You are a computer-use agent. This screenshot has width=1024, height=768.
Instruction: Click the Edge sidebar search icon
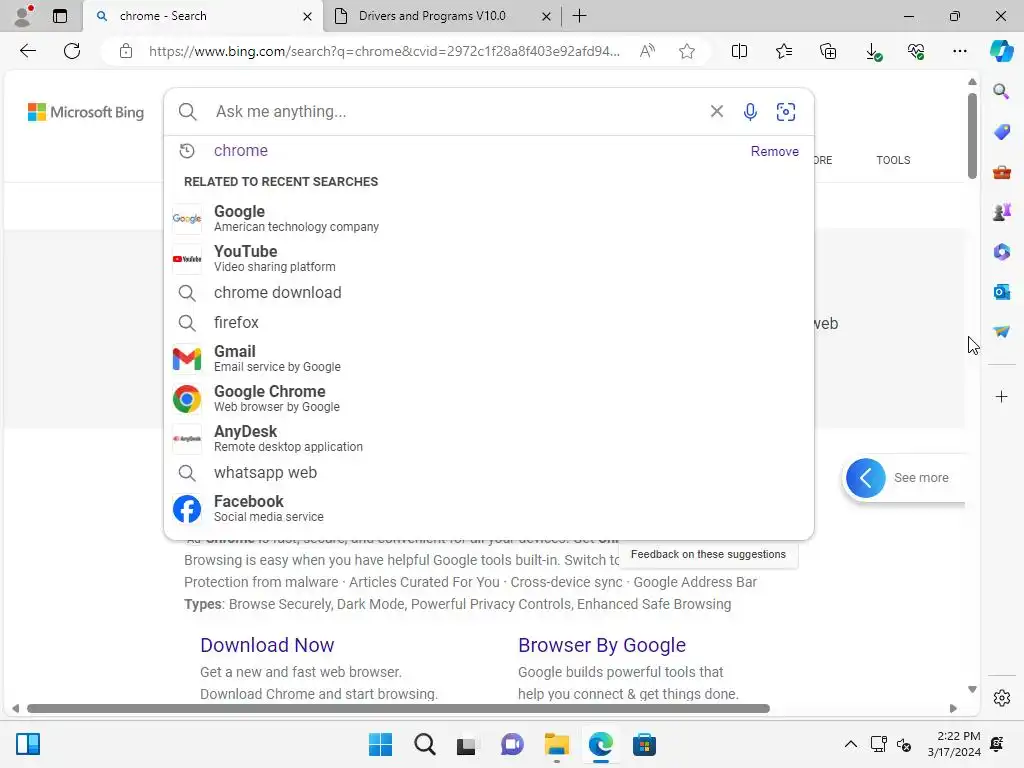point(1001,91)
